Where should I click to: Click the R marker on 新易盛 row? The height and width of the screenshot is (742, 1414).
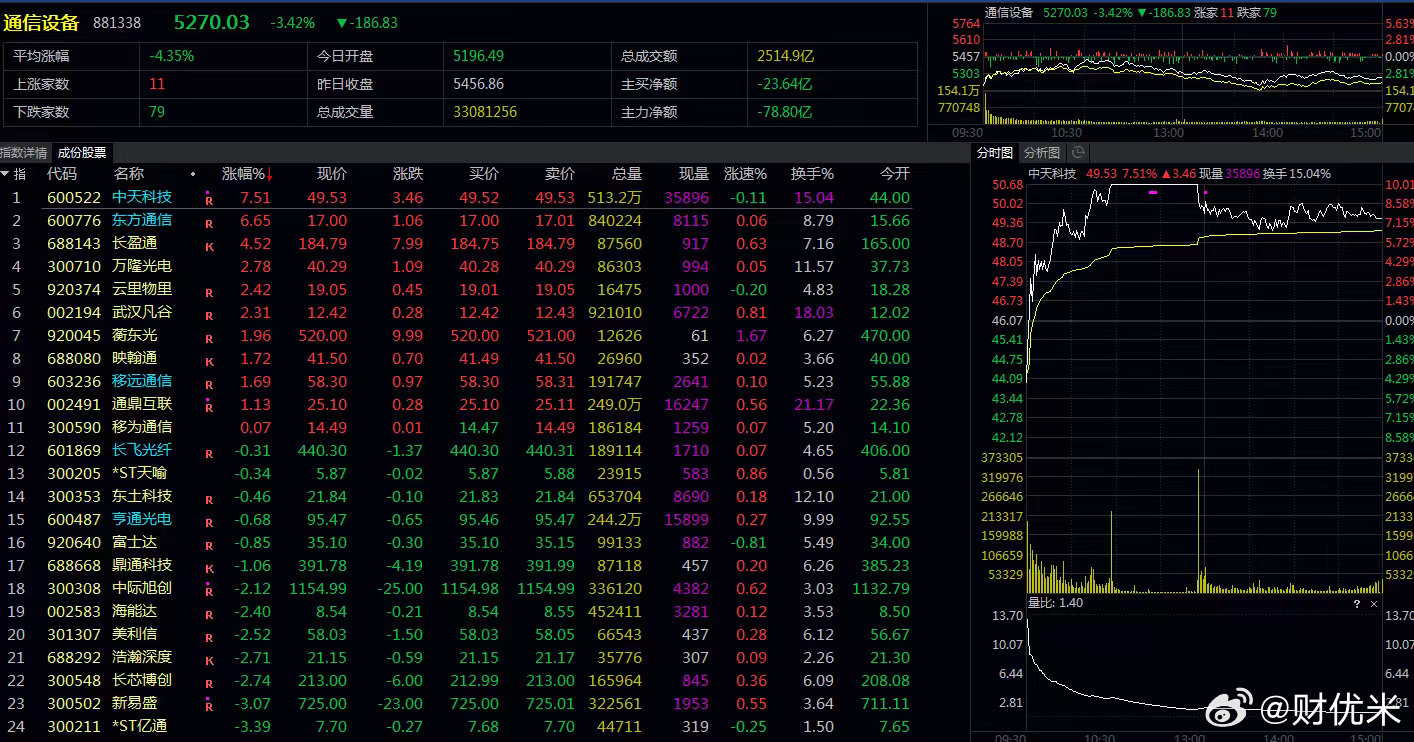(x=209, y=706)
